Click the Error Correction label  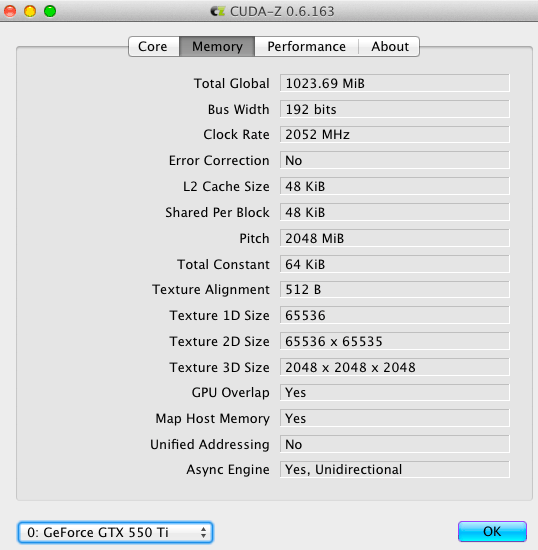point(219,161)
